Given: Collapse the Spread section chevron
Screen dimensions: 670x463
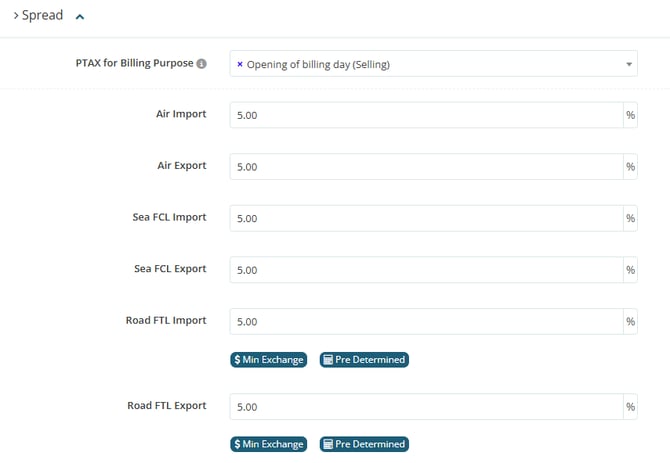Looking at the screenshot, I should 80,16.
